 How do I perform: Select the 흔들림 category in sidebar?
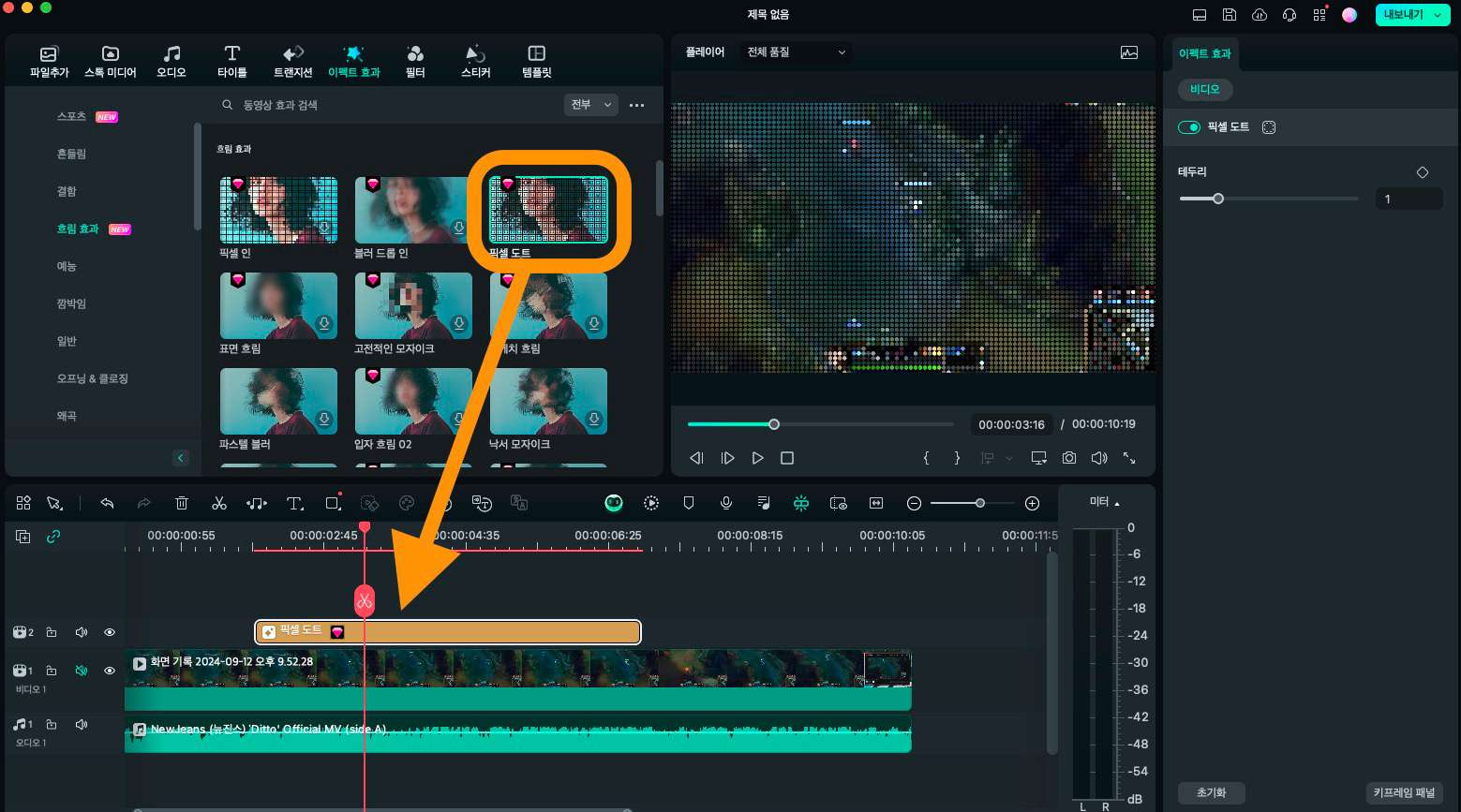pyautogui.click(x=71, y=154)
